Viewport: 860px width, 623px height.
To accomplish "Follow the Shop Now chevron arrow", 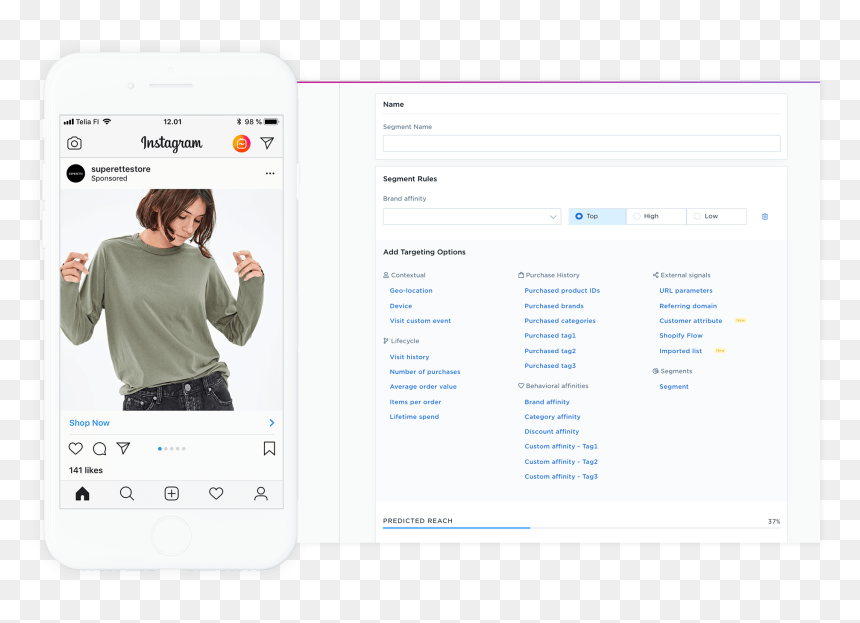I will pyautogui.click(x=272, y=423).
